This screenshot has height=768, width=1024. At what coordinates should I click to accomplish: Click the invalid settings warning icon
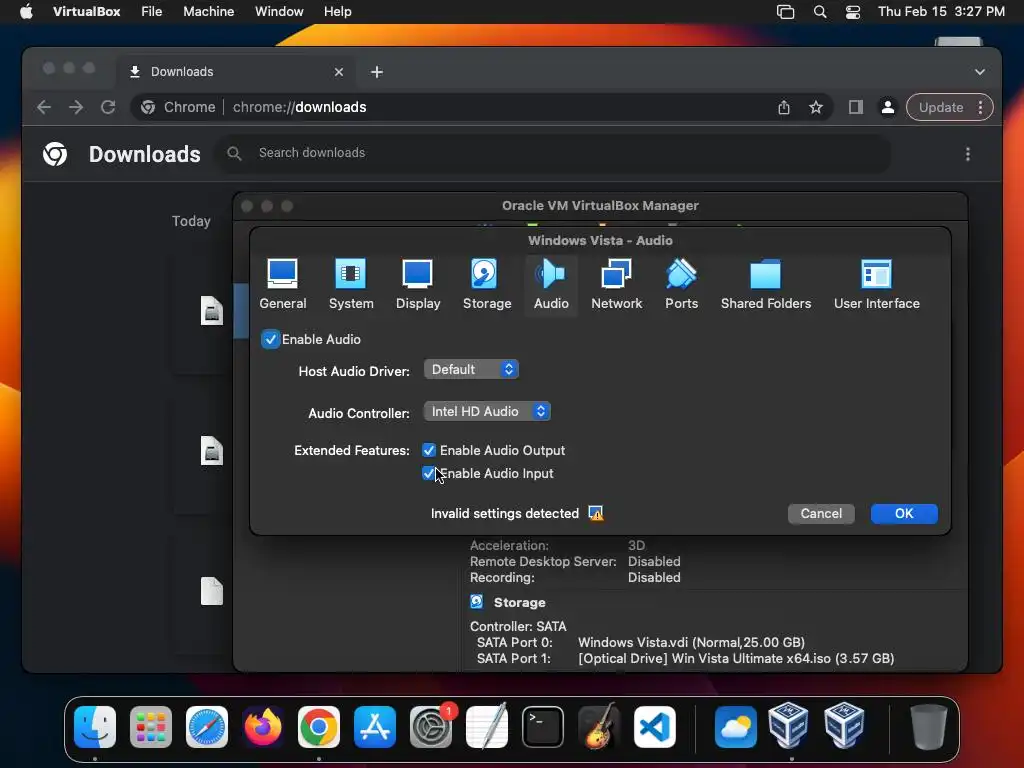click(x=596, y=513)
